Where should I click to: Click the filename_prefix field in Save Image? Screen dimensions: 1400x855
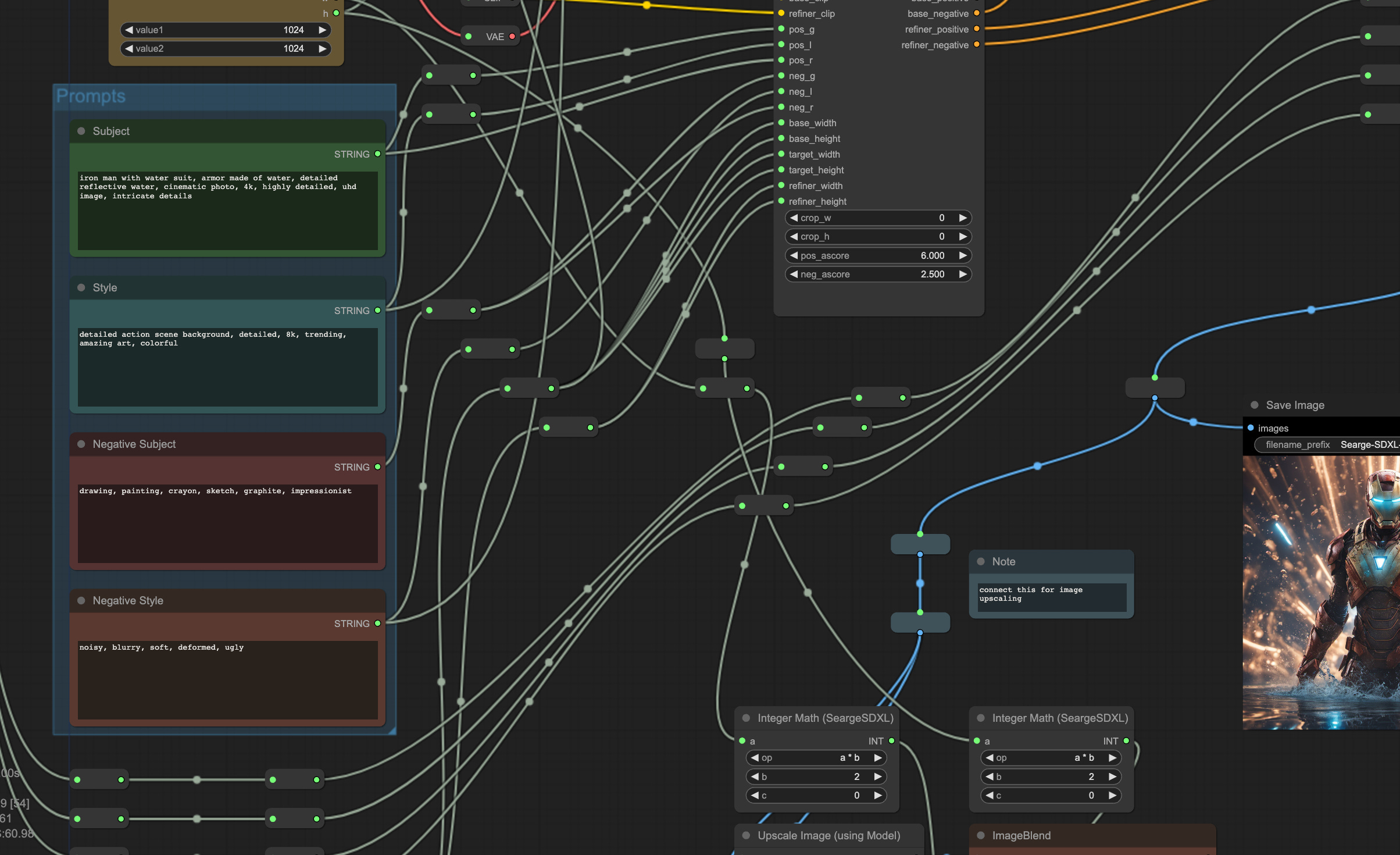coord(1327,444)
